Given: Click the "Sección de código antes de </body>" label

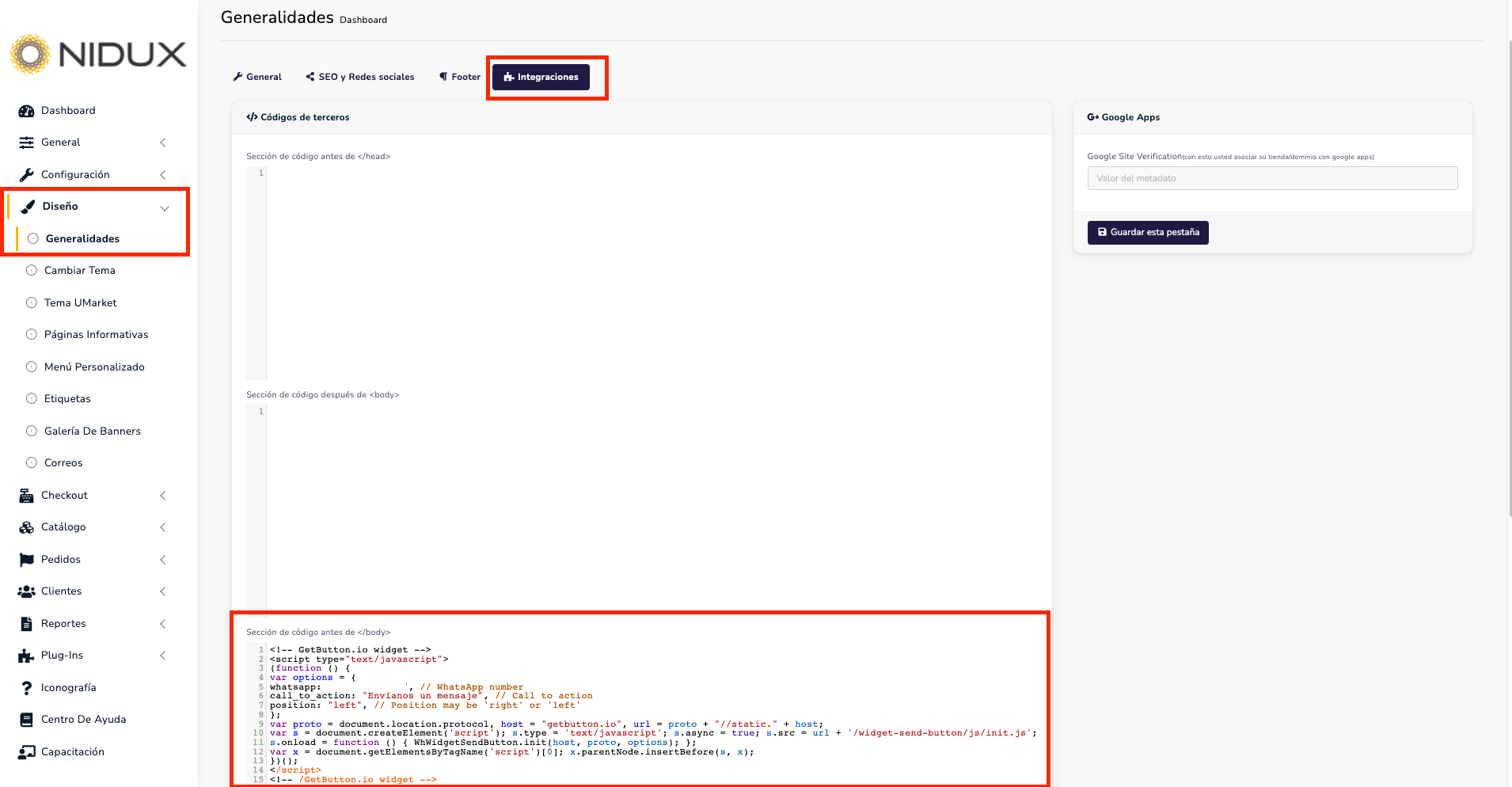Looking at the screenshot, I should click(318, 632).
